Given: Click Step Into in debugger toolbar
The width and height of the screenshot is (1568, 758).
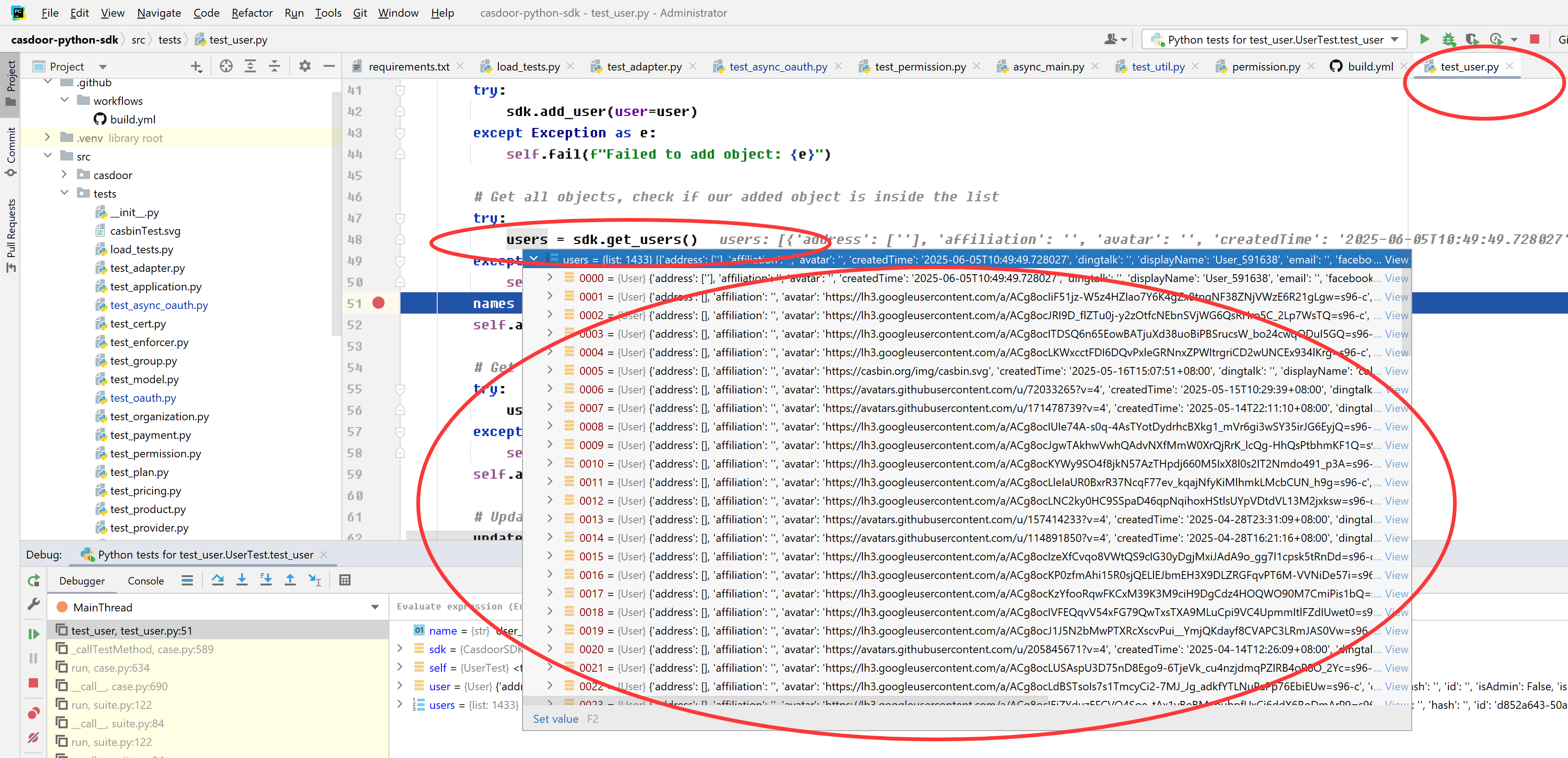Looking at the screenshot, I should click(242, 580).
